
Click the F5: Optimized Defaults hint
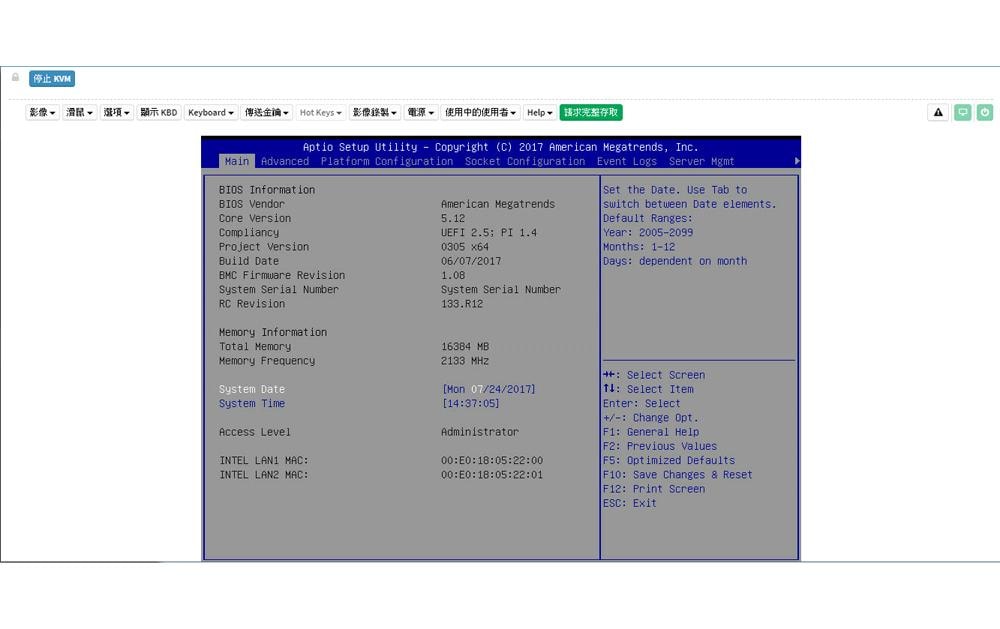click(668, 460)
